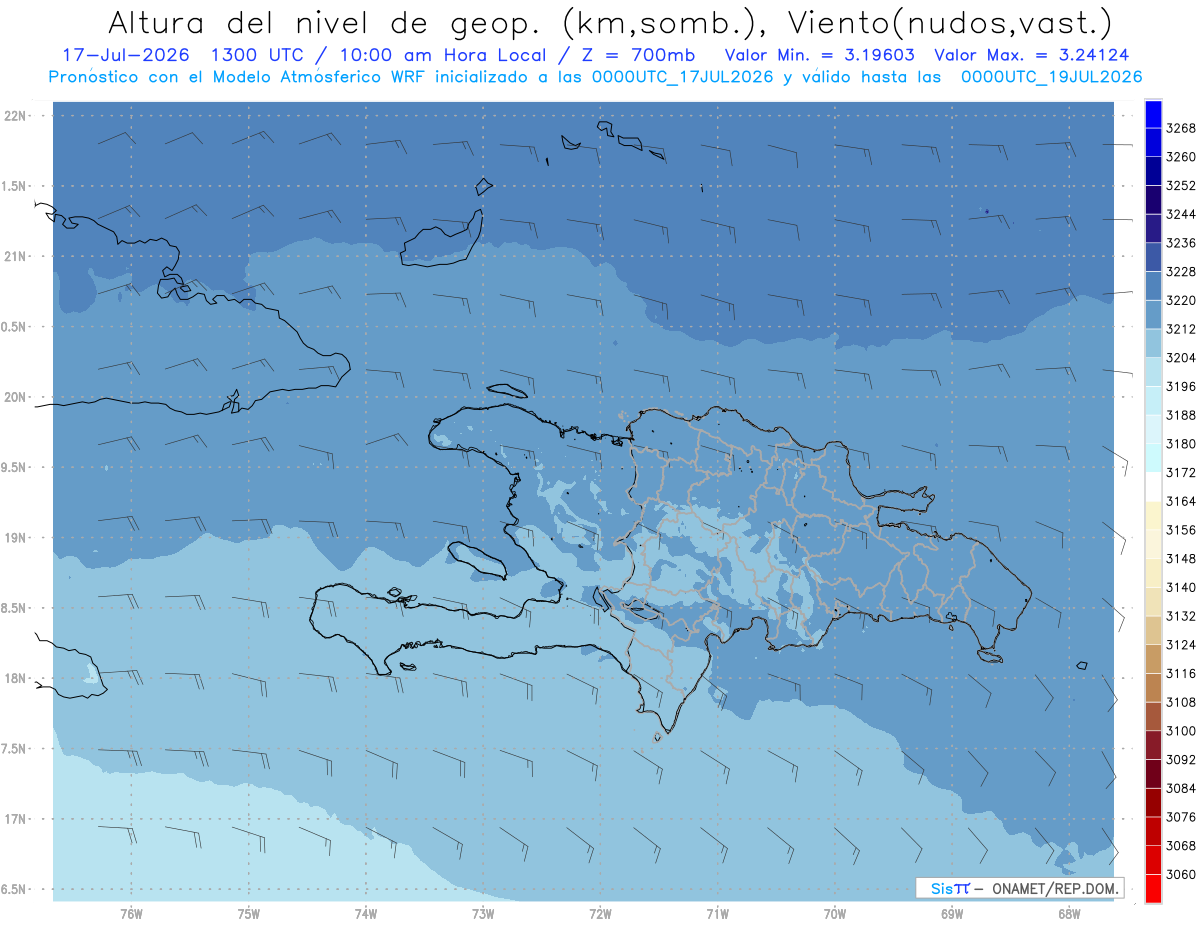This screenshot has width=1200, height=927.
Task: Click the '3236' color bar label
Action: (1181, 243)
